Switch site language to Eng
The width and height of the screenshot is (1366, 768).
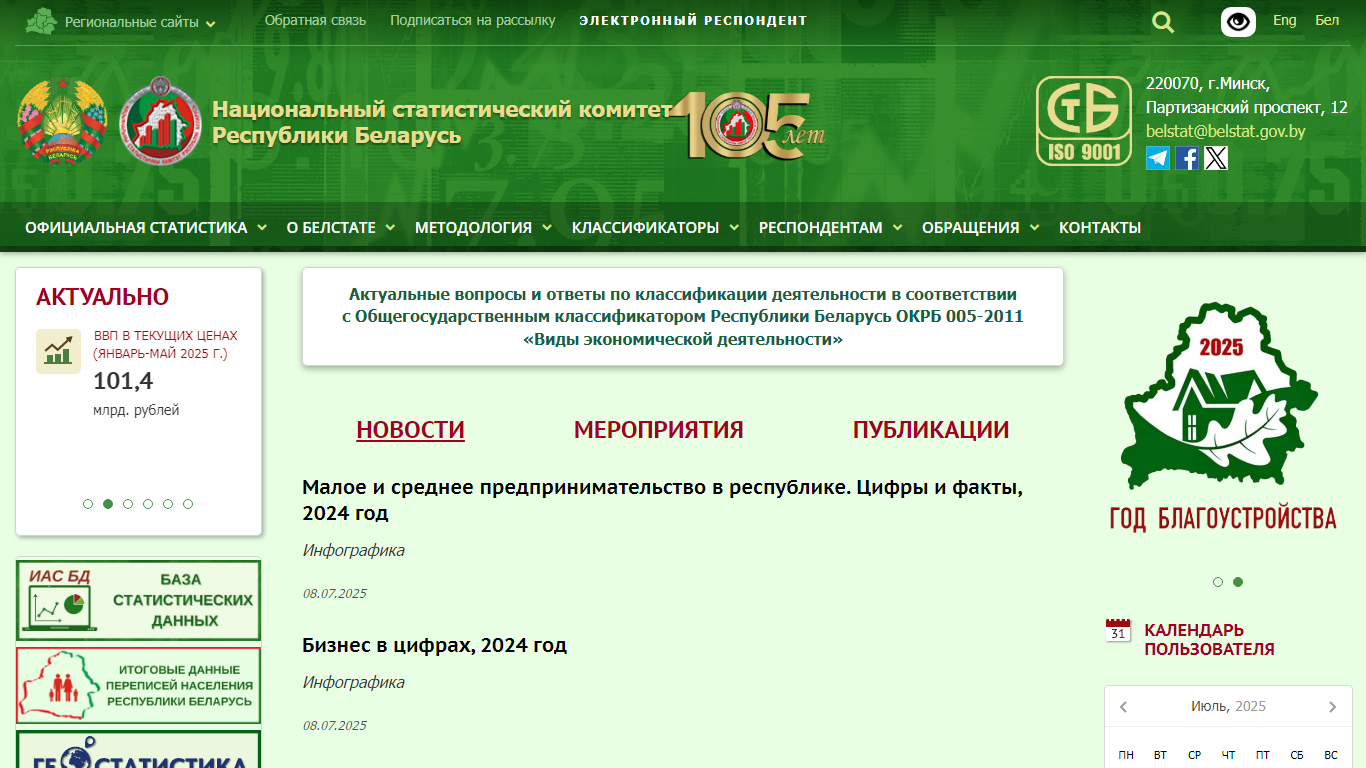pos(1285,20)
